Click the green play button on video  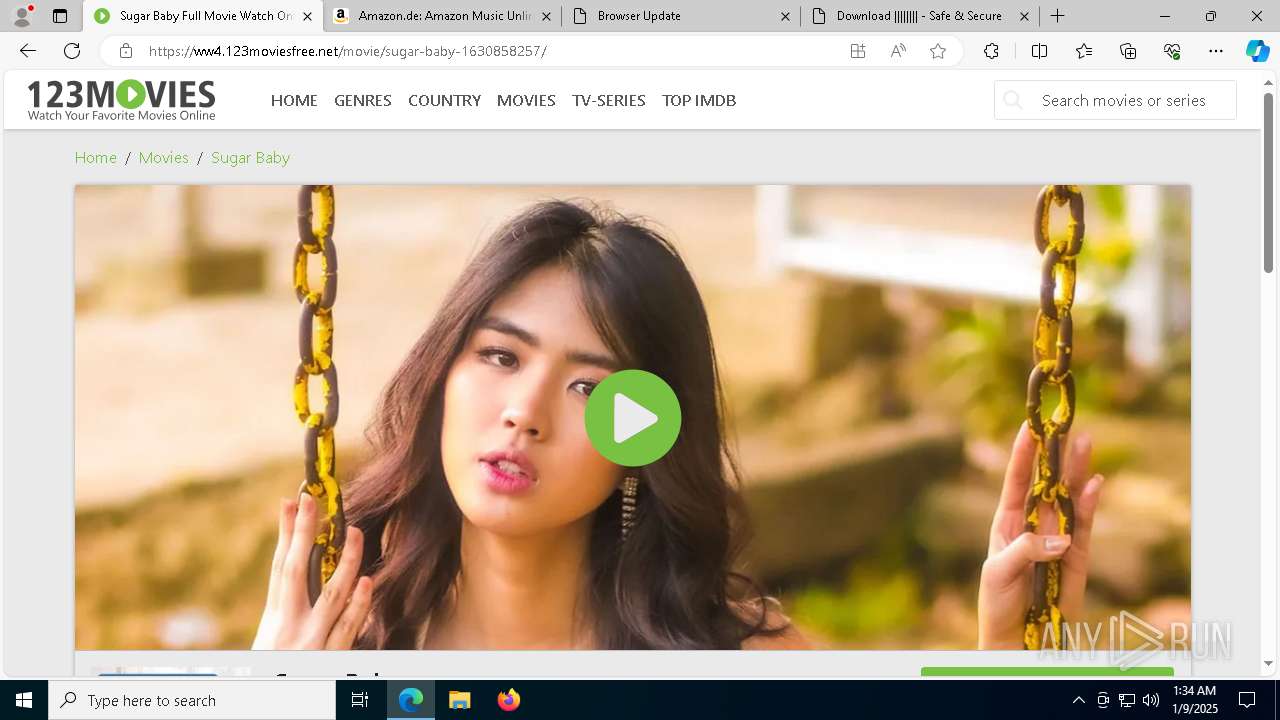pyautogui.click(x=632, y=418)
